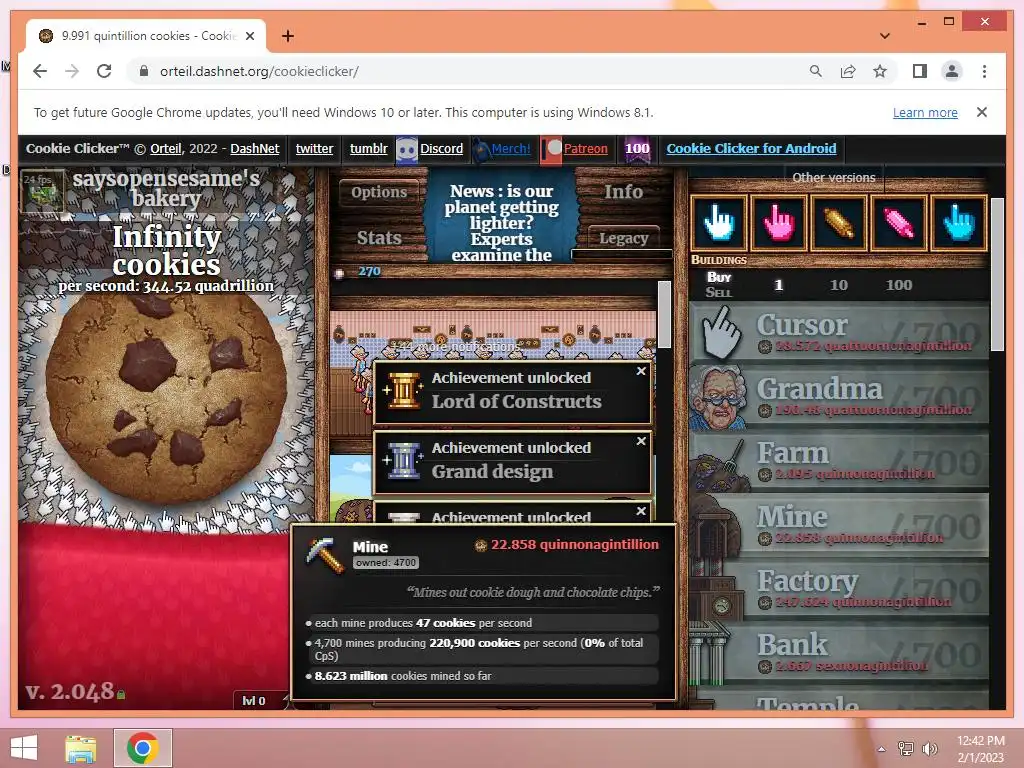Dismiss the Chrome update infobar
Image resolution: width=1024 pixels, height=768 pixels.
coord(982,112)
